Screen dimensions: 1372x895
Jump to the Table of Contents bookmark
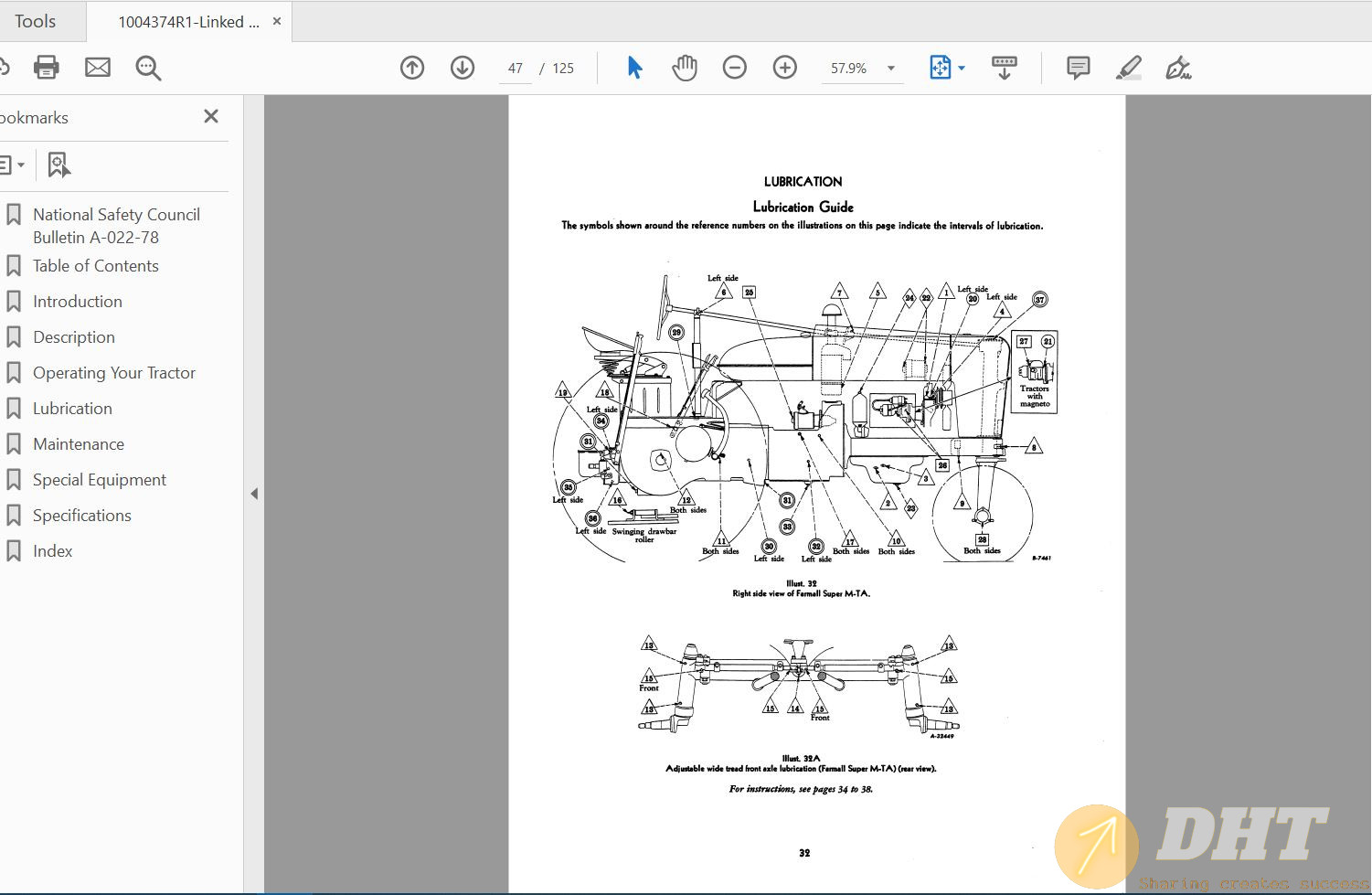tap(96, 266)
